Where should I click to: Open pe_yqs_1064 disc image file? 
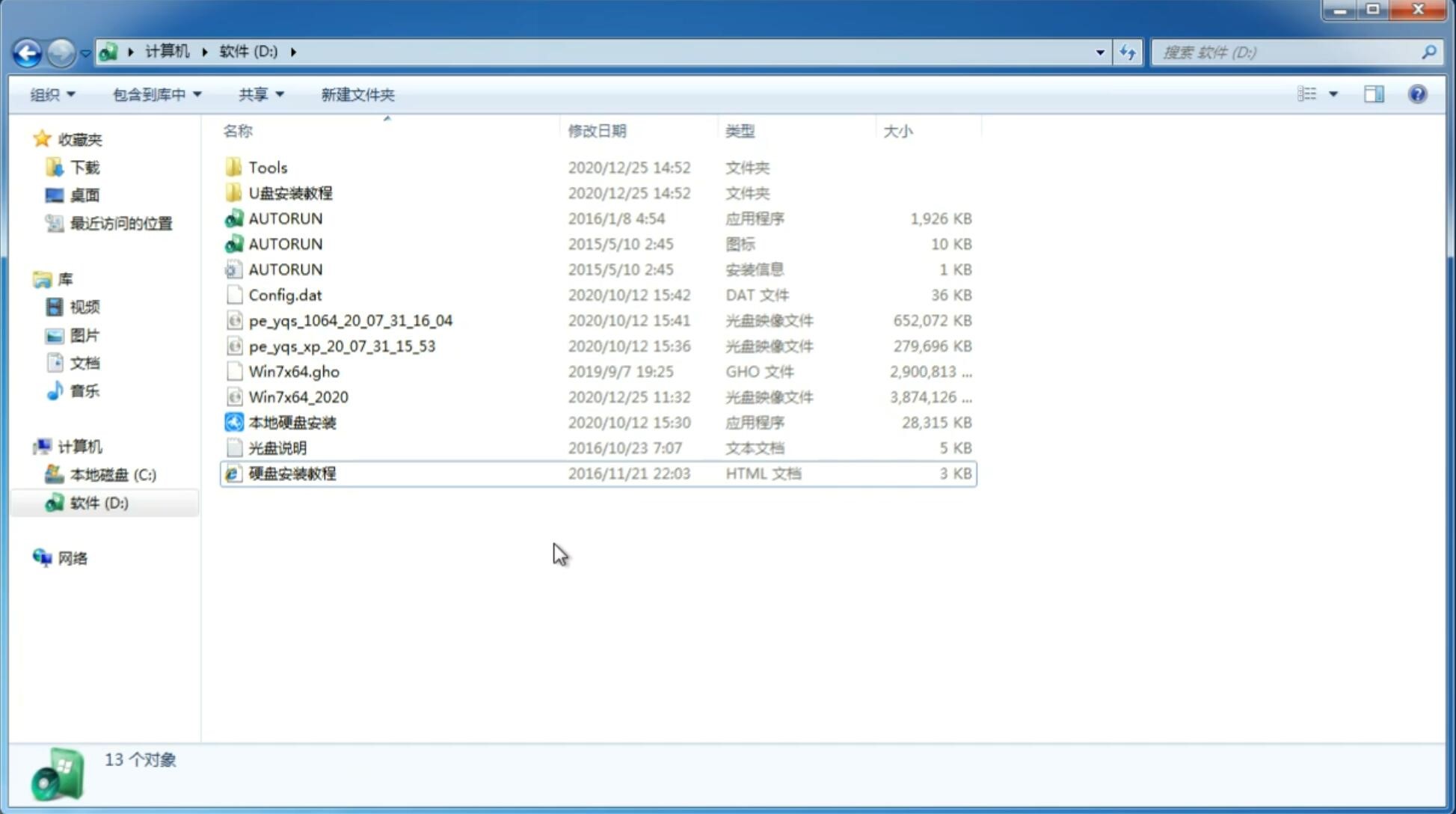tap(350, 320)
